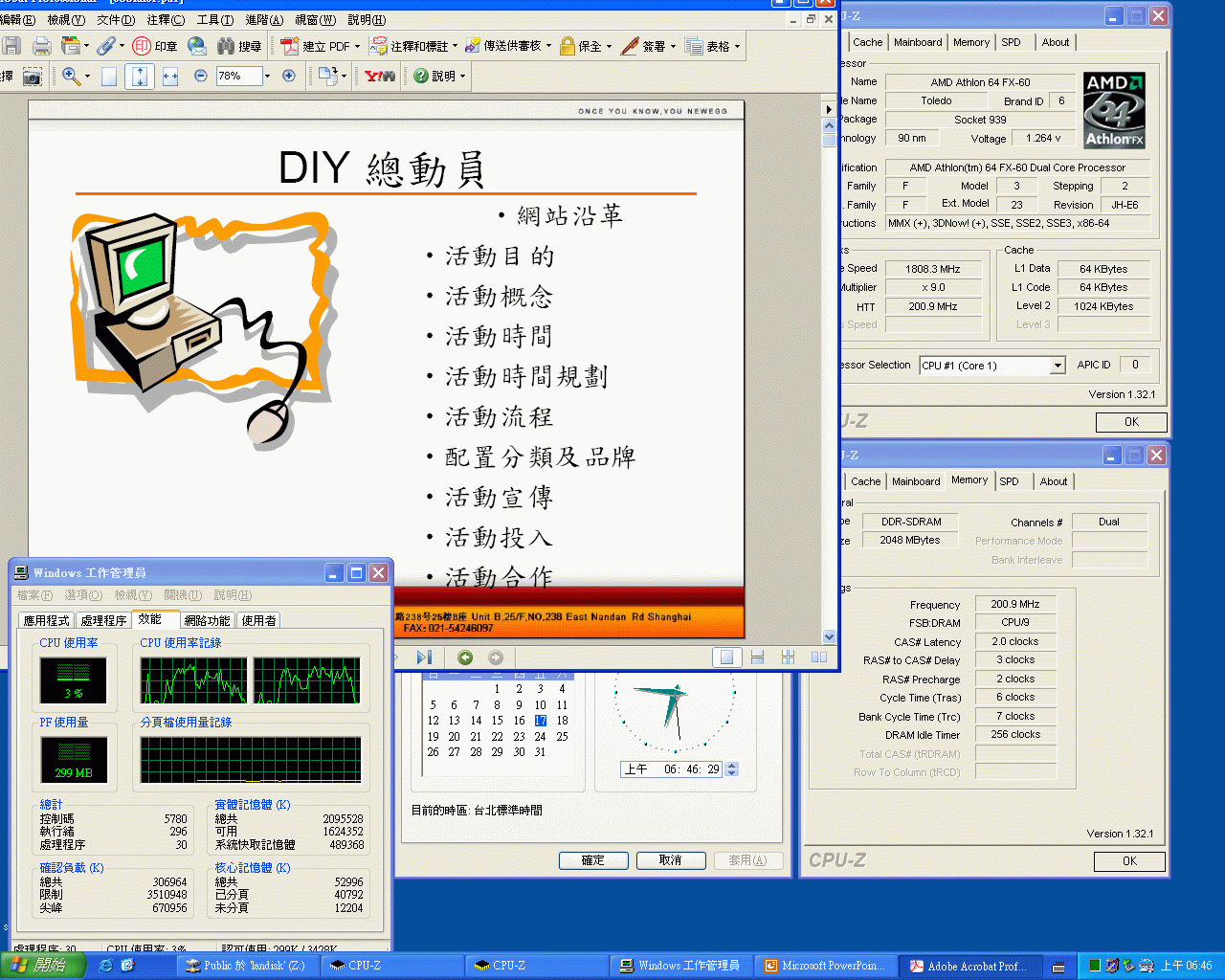This screenshot has height=980, width=1225.
Task: Open About tab in lower CPU-Z window
Action: (x=1054, y=481)
